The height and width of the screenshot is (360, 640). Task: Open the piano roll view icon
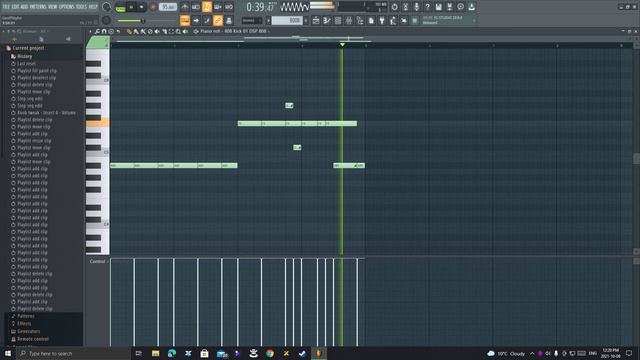327,20
